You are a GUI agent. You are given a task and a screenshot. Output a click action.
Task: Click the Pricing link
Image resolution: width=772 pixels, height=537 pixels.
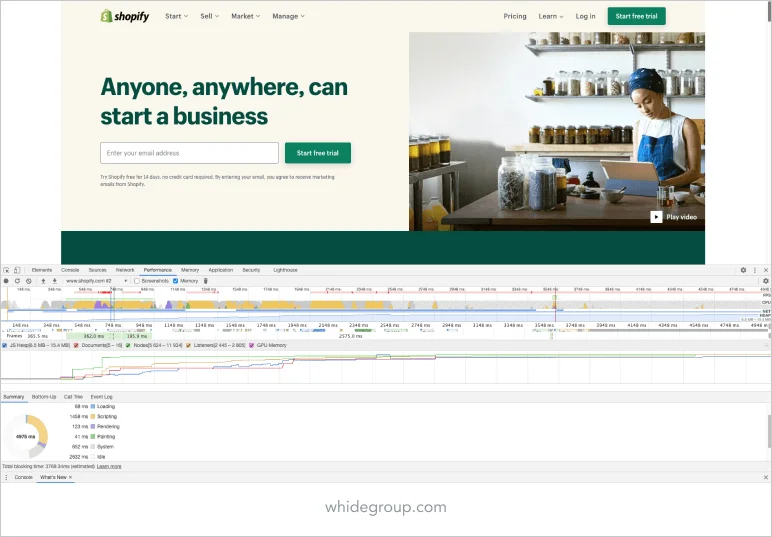tap(515, 16)
